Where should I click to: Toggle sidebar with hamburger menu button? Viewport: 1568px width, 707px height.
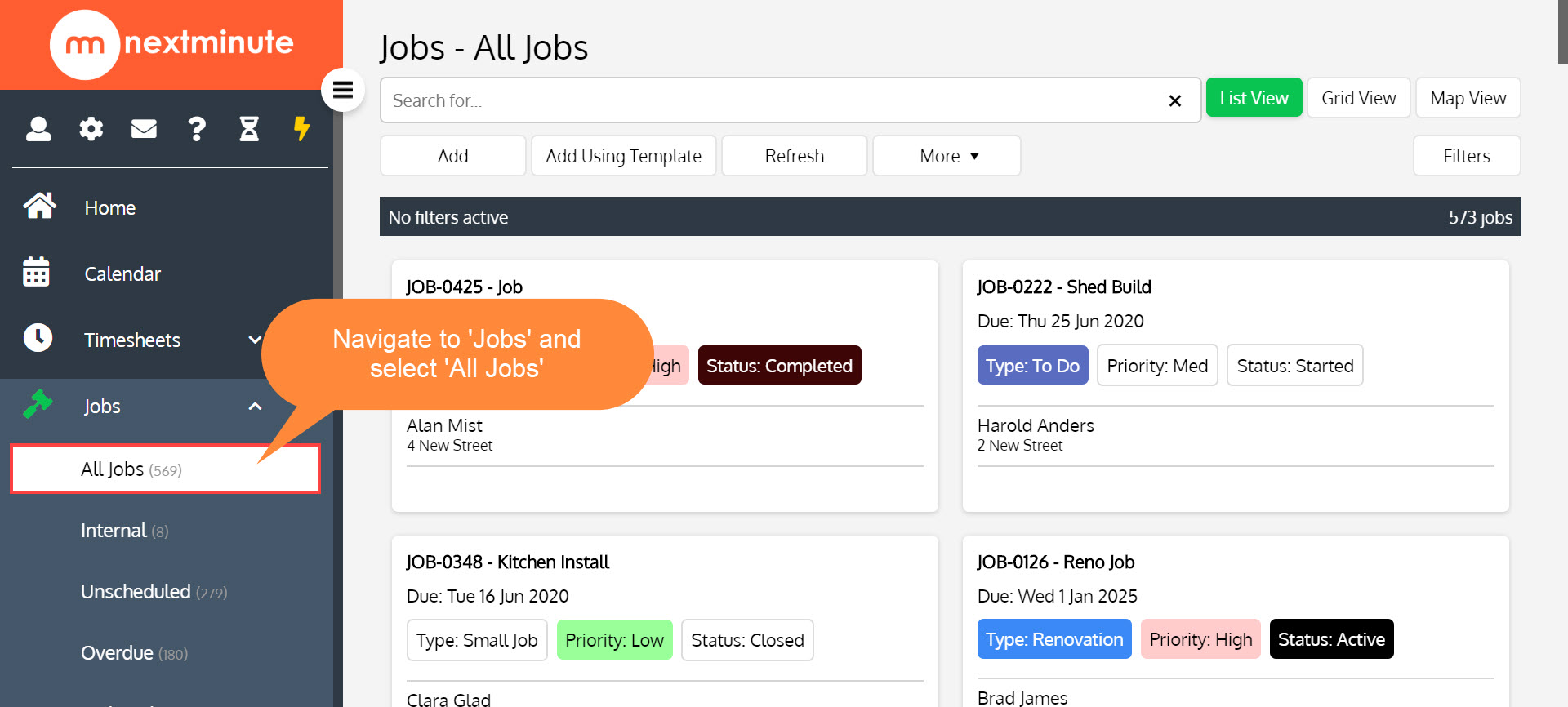point(343,90)
